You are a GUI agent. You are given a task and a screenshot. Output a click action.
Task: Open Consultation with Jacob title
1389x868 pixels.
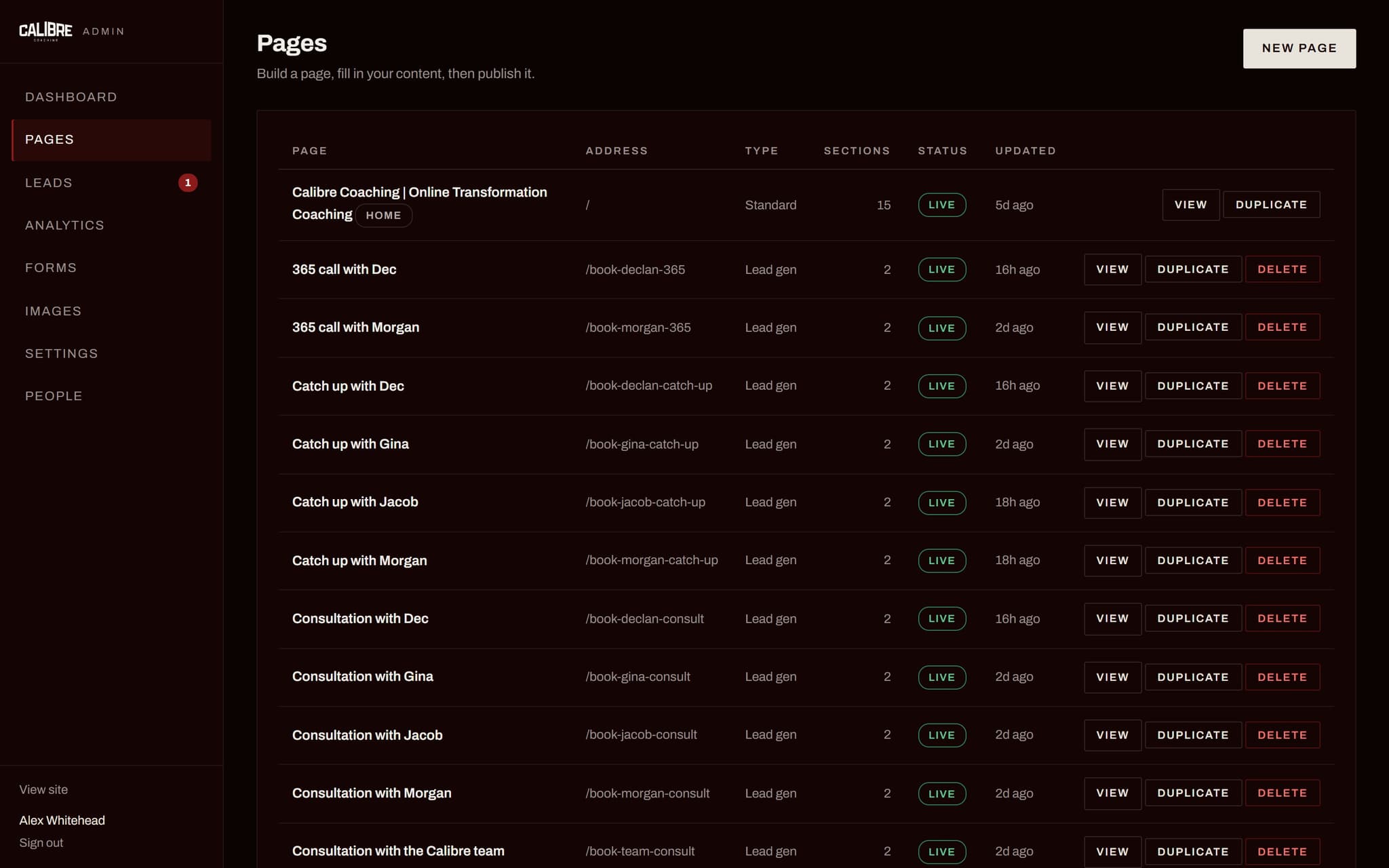(x=367, y=735)
